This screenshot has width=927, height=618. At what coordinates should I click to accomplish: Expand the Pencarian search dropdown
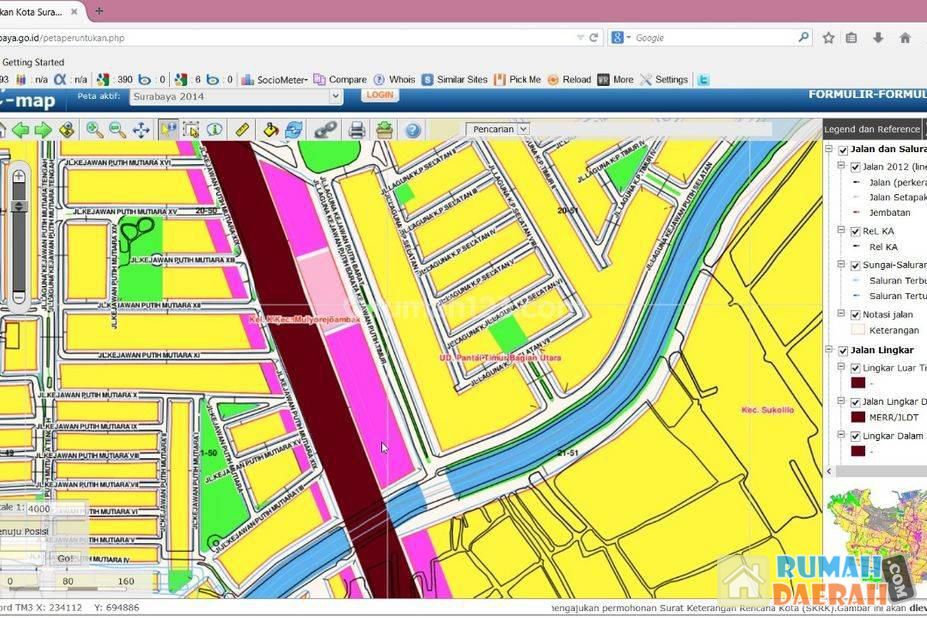tap(523, 129)
